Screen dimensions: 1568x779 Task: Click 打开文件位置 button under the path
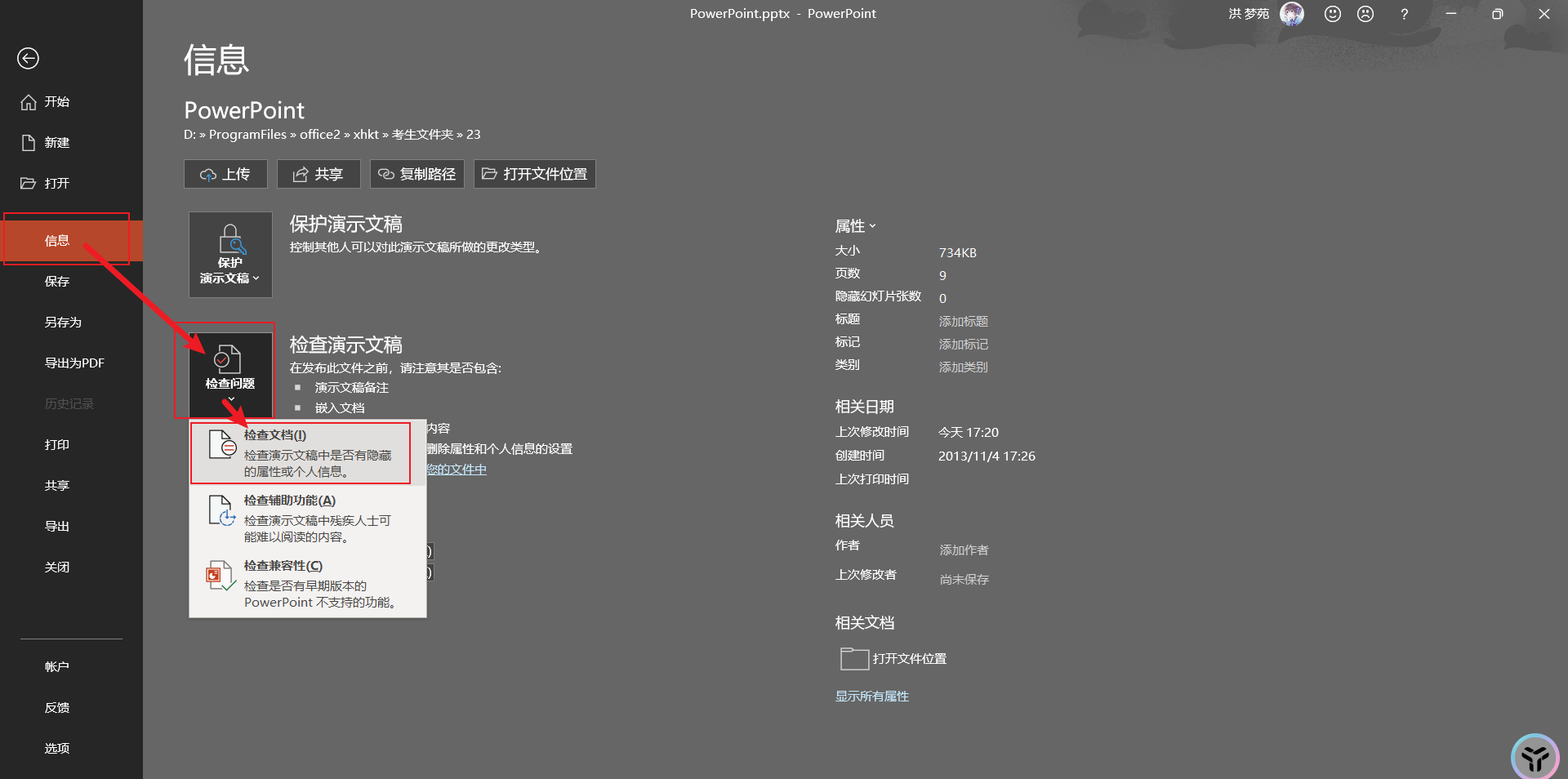click(535, 174)
